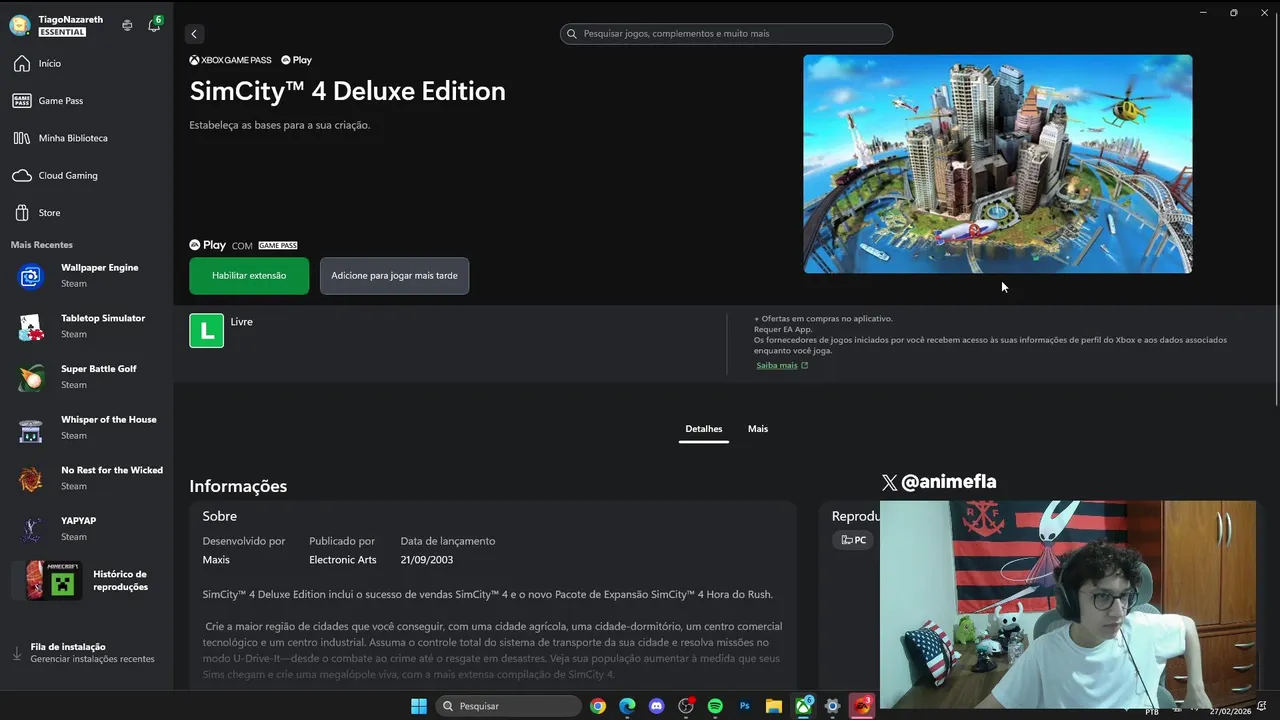Click the SimCity 4 cover artwork

click(997, 164)
